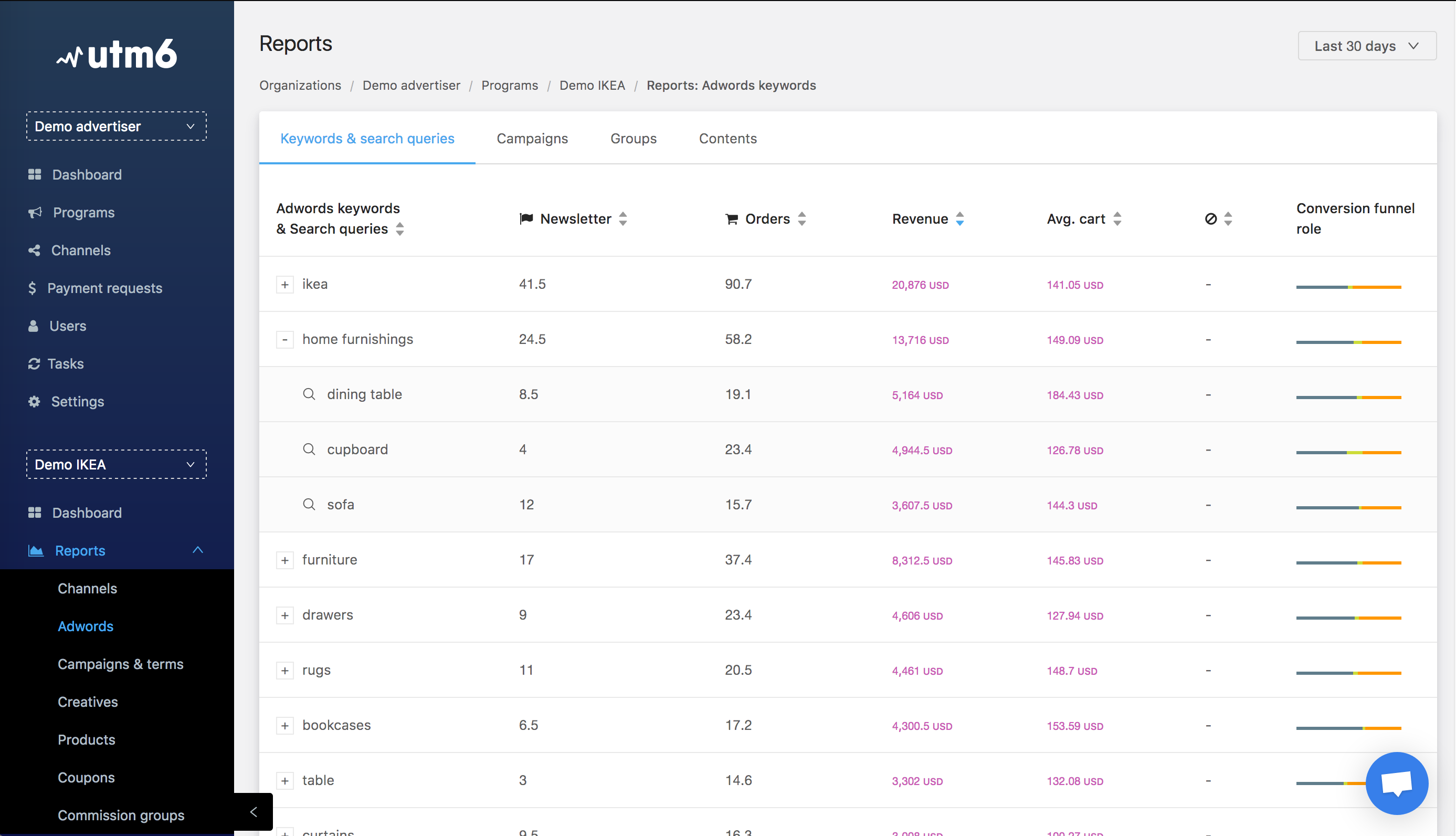The image size is (1456, 836).
Task: Sort by Newsletter column arrows
Action: [623, 219]
